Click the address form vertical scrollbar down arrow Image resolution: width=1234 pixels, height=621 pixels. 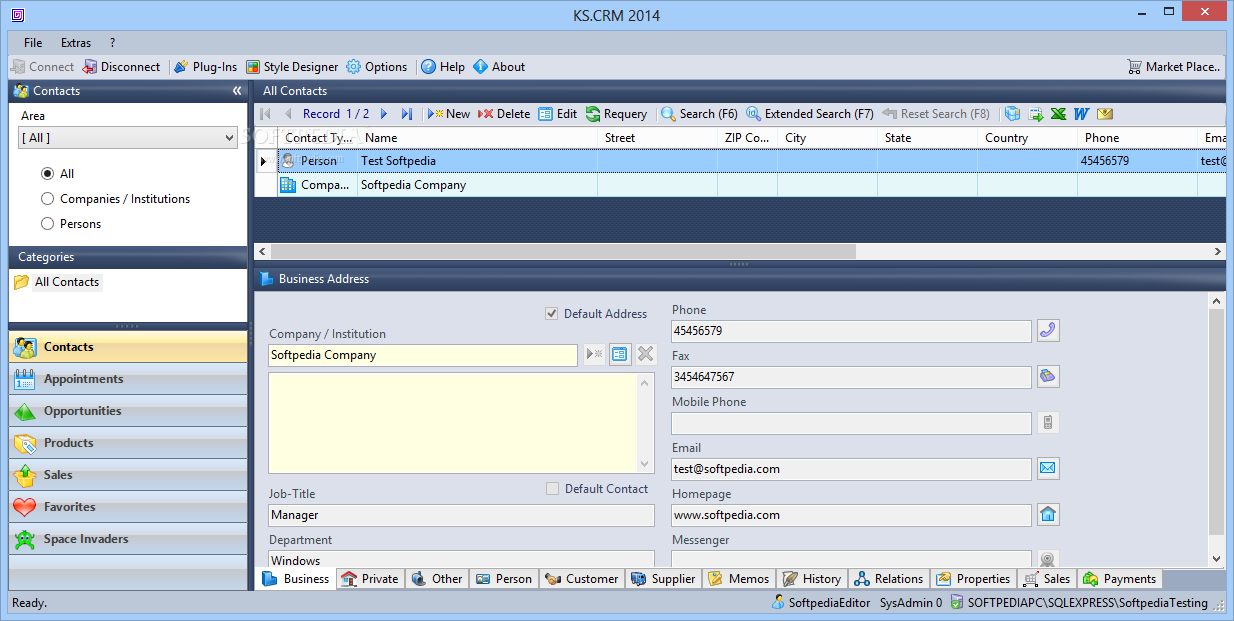point(1217,559)
